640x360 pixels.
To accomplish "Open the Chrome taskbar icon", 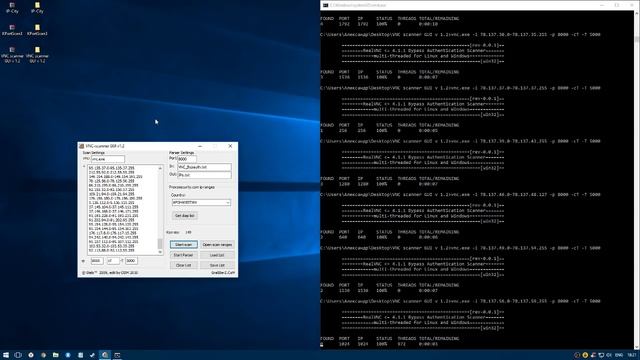I will [31, 355].
